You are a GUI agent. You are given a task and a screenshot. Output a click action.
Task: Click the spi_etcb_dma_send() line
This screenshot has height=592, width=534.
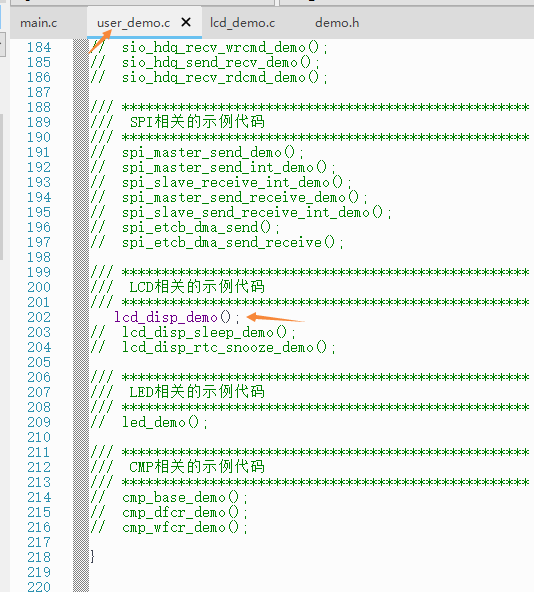tap(185, 228)
